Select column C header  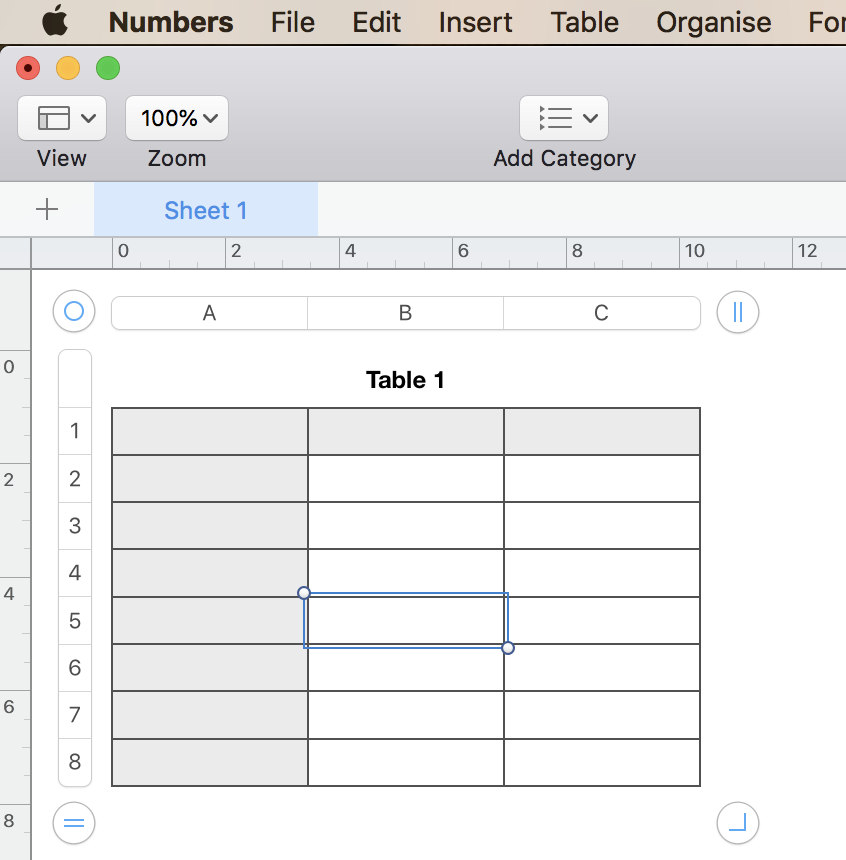click(601, 313)
